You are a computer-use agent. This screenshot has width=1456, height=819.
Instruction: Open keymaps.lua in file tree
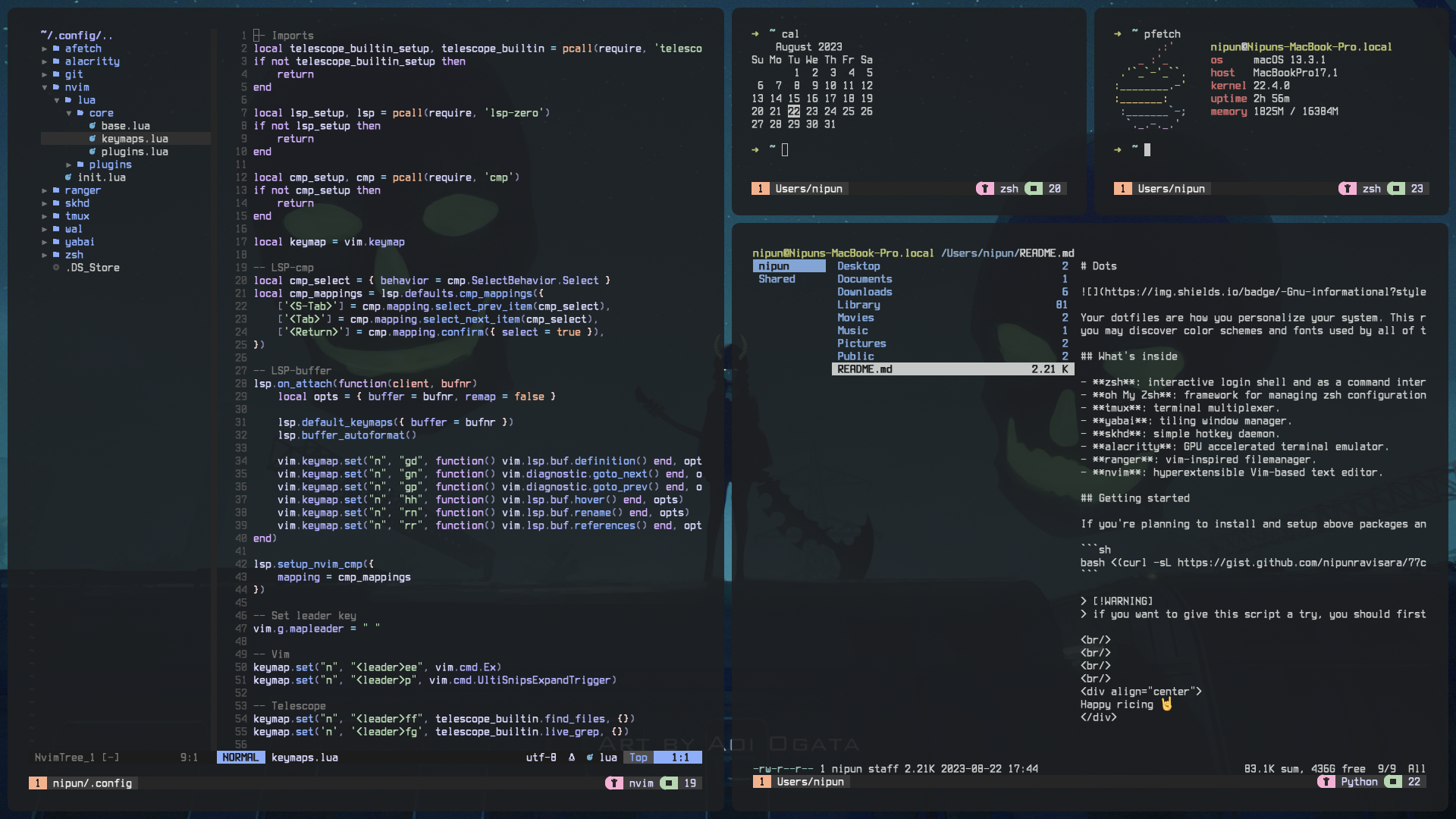click(134, 138)
